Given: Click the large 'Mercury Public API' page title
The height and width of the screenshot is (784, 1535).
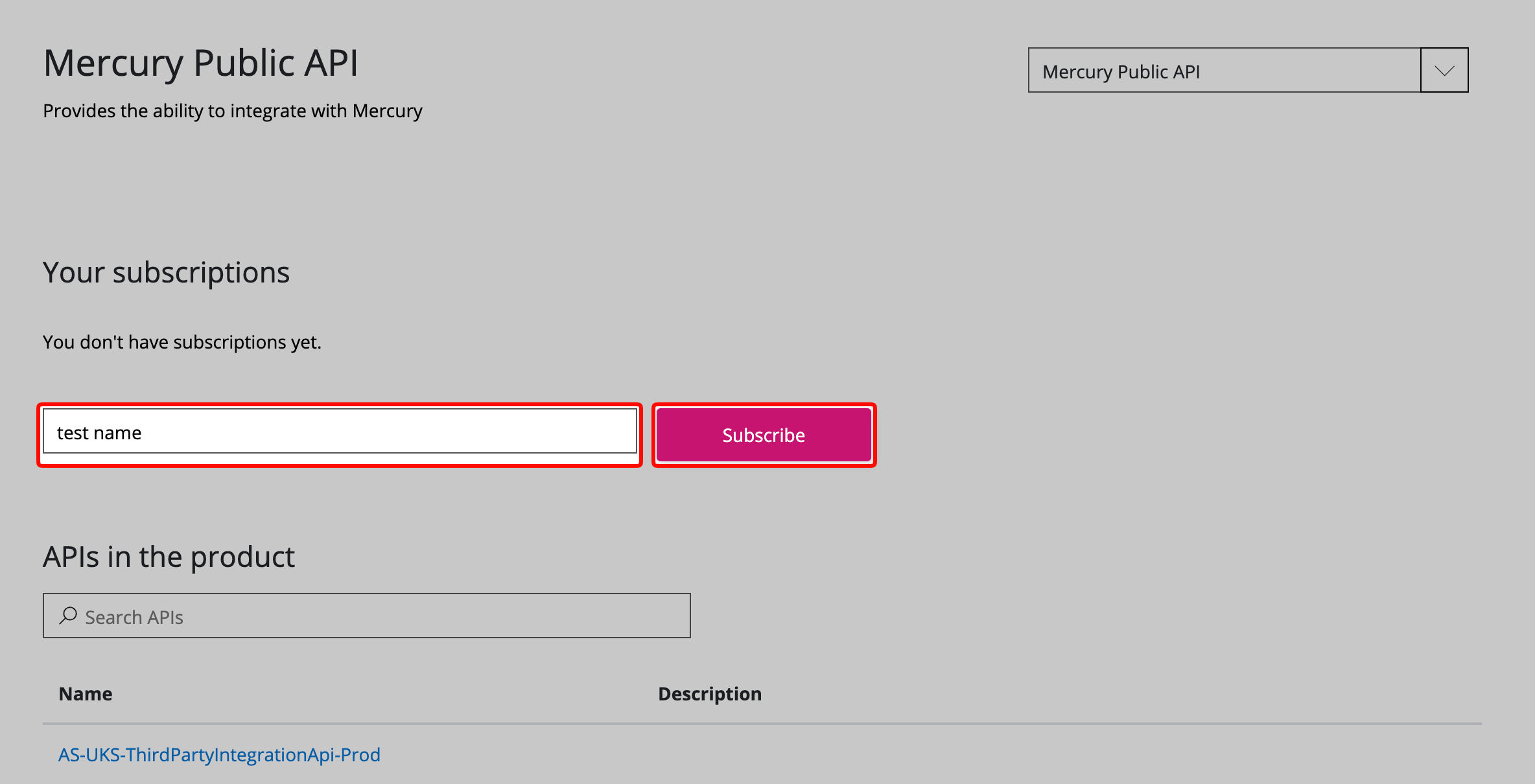Looking at the screenshot, I should pos(200,63).
